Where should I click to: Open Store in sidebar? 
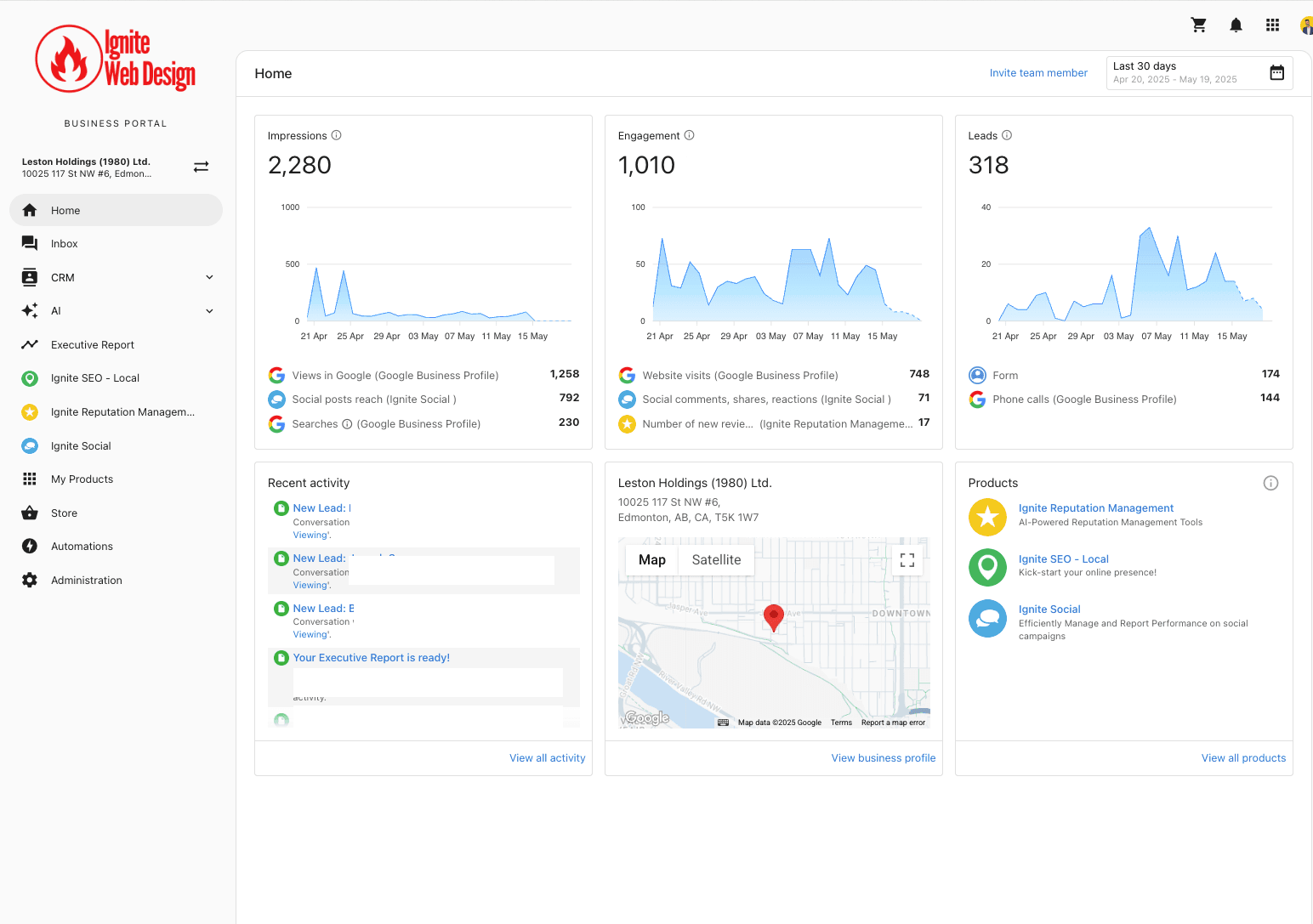pyautogui.click(x=116, y=513)
